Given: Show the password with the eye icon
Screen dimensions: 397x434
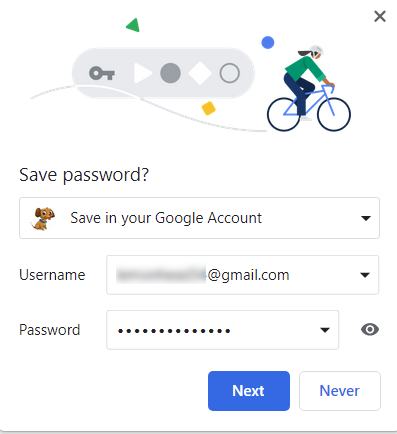Looking at the screenshot, I should (370, 330).
